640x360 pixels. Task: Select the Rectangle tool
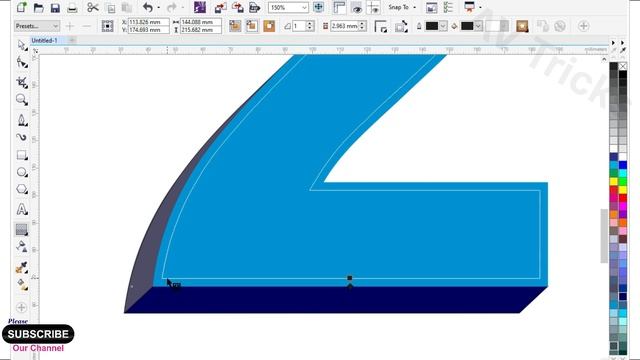[x=22, y=155]
